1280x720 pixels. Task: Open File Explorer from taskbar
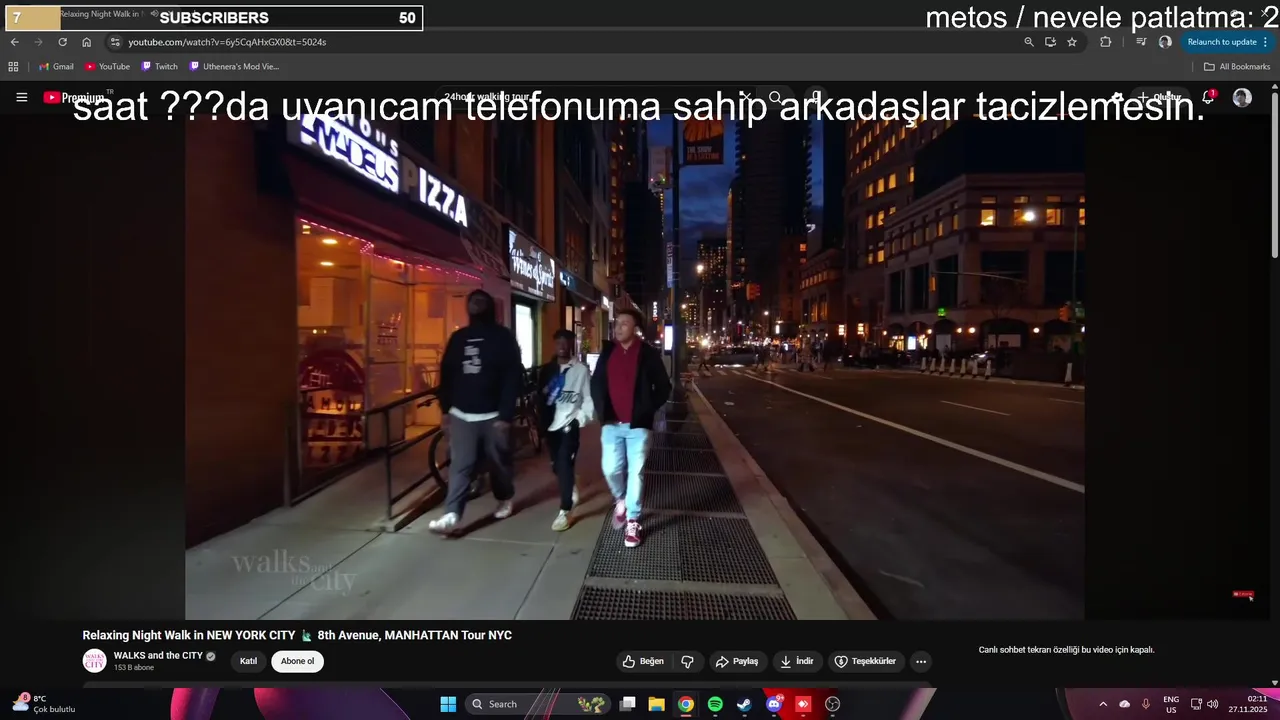tap(656, 704)
